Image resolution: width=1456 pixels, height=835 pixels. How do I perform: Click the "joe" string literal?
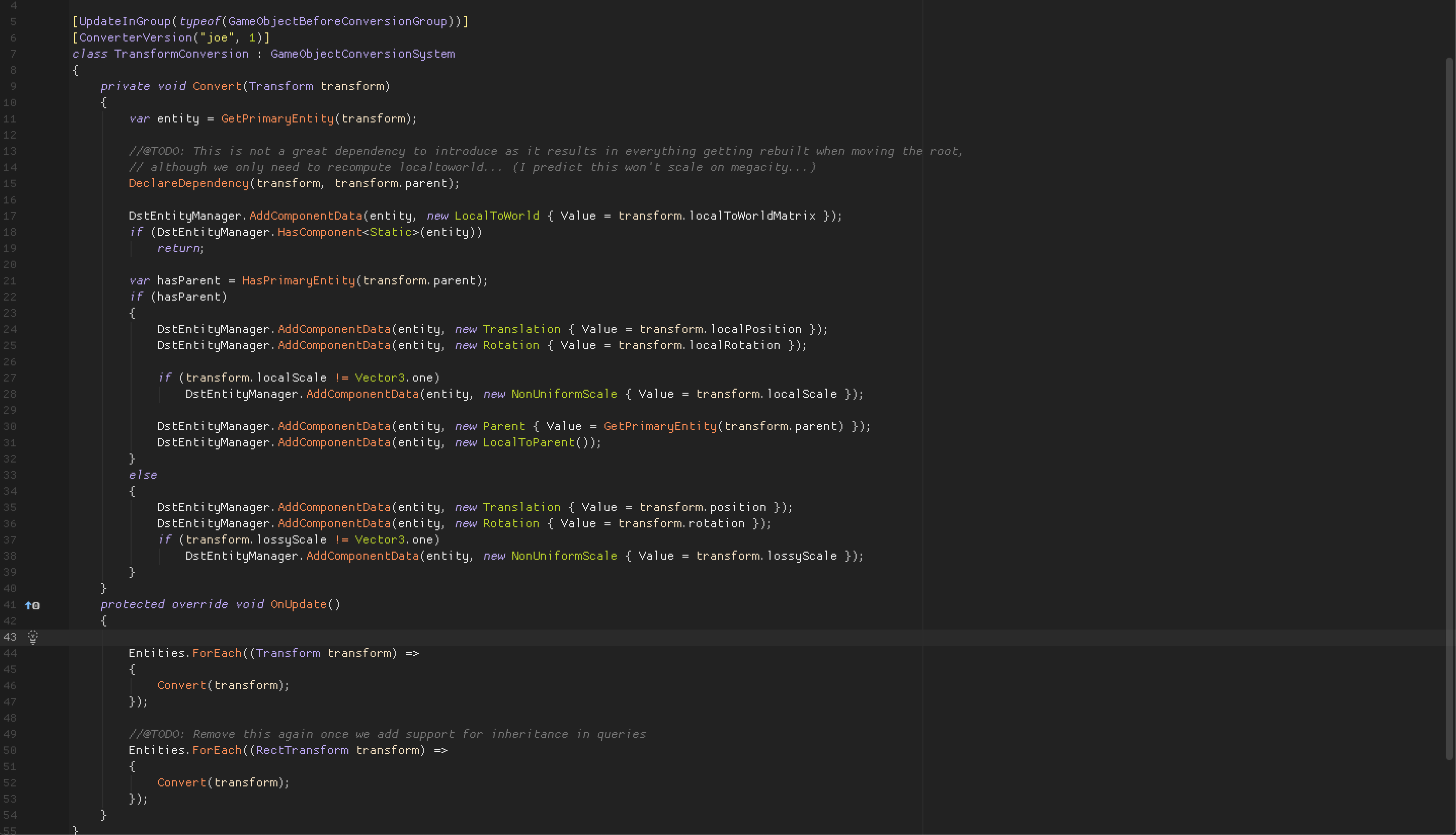217,38
